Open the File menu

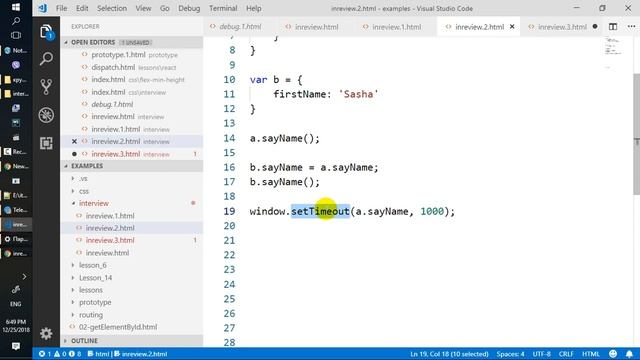62,8
